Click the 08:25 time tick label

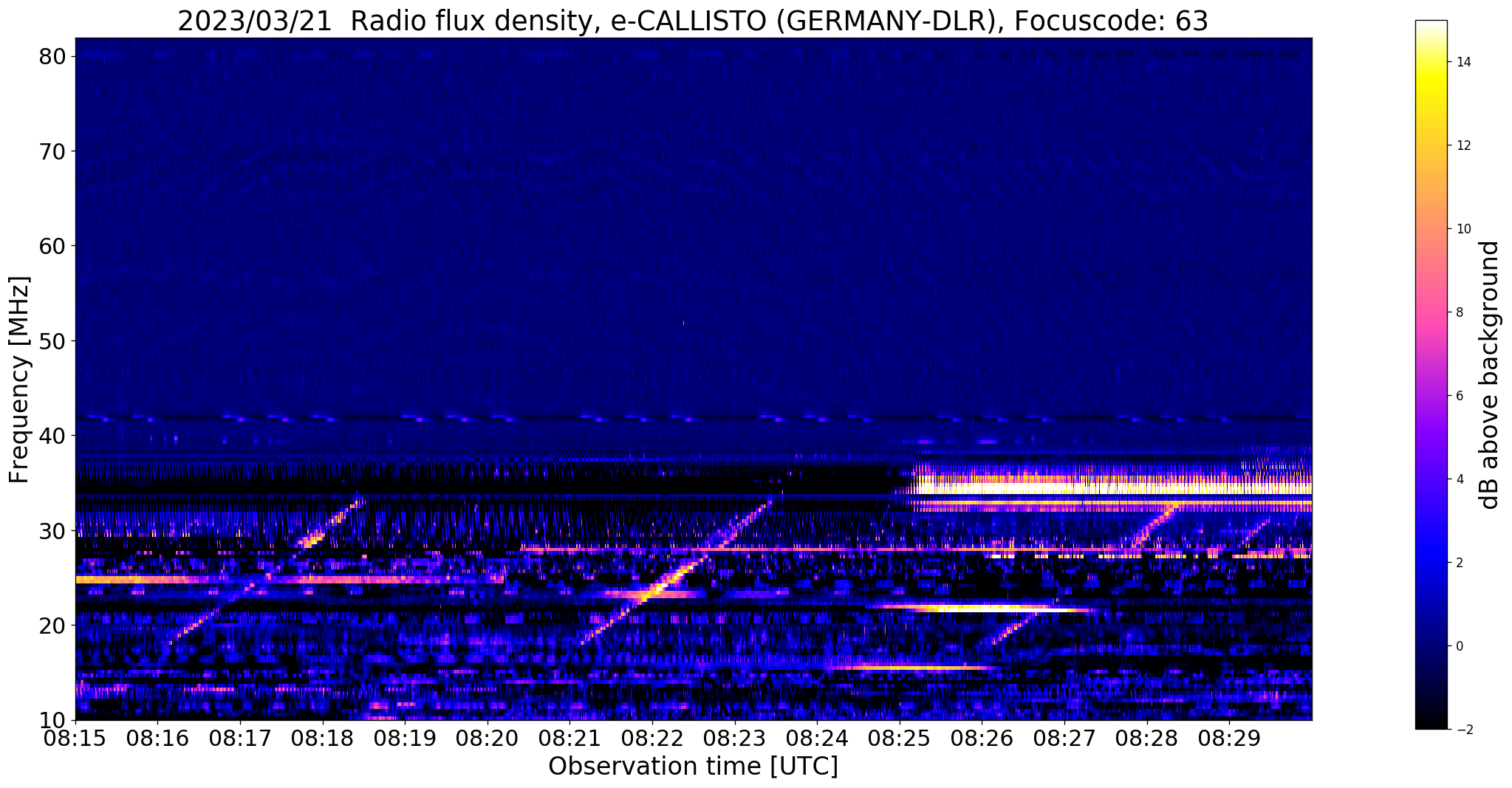(x=900, y=739)
